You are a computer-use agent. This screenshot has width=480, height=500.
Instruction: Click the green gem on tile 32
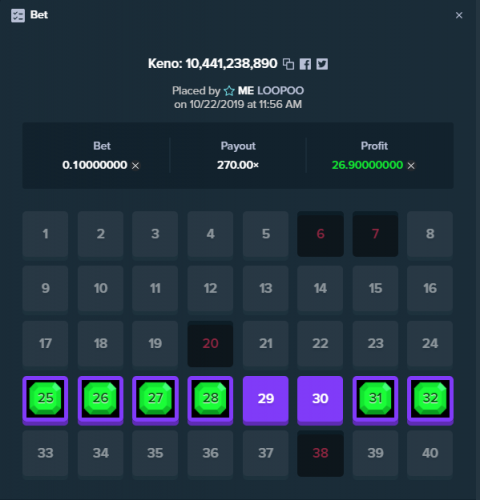tap(430, 398)
